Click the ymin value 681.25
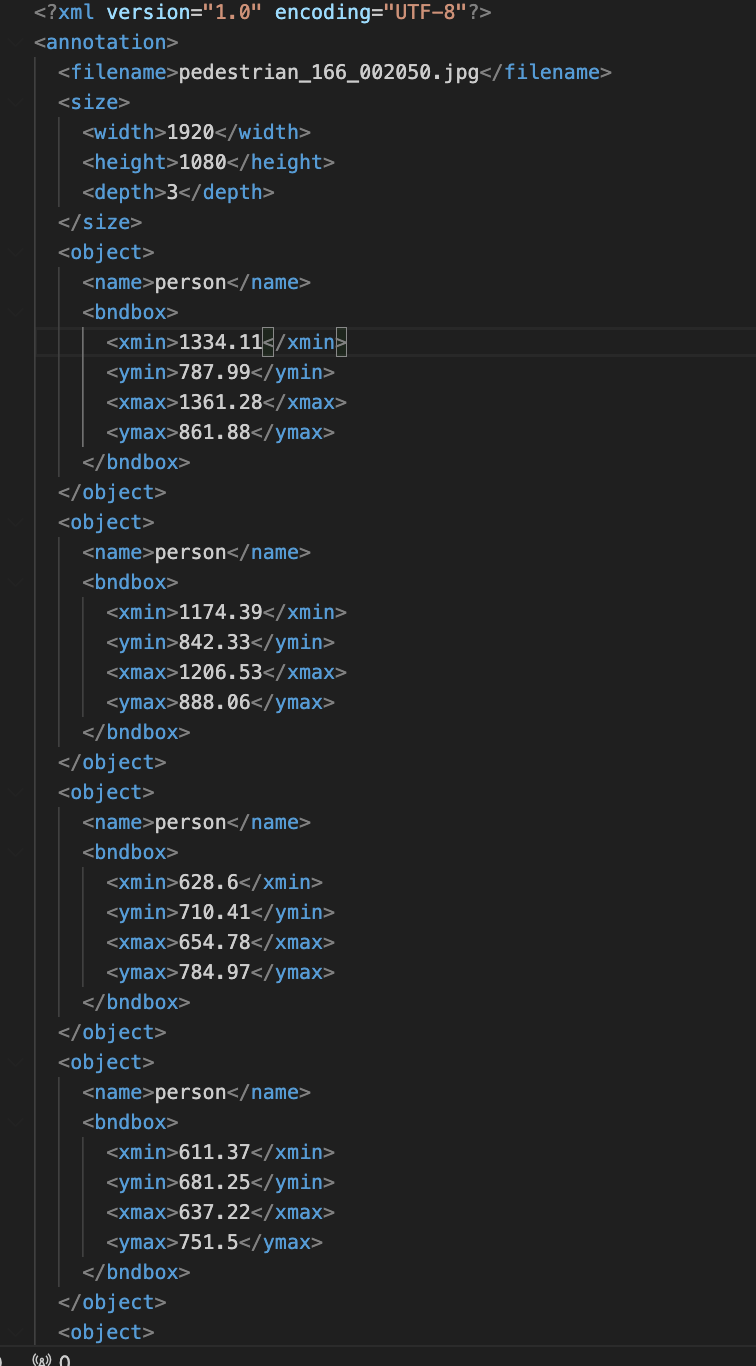The image size is (756, 1366). (214, 1182)
